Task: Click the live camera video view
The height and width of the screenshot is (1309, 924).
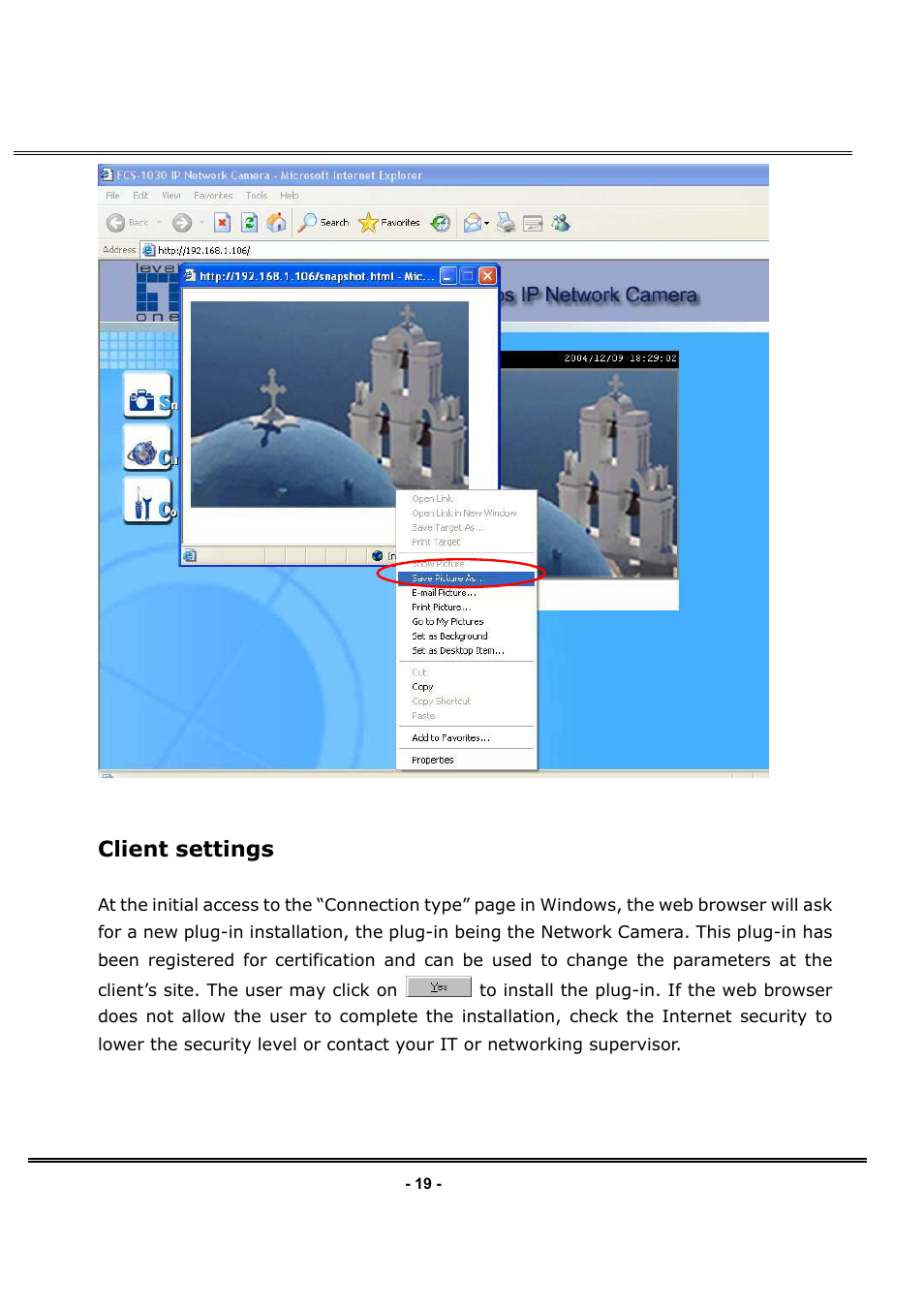Action: 589,473
